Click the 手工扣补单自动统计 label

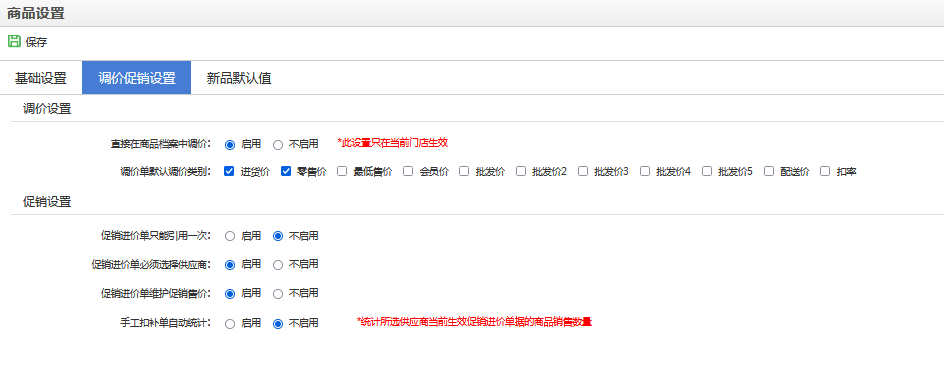166,323
